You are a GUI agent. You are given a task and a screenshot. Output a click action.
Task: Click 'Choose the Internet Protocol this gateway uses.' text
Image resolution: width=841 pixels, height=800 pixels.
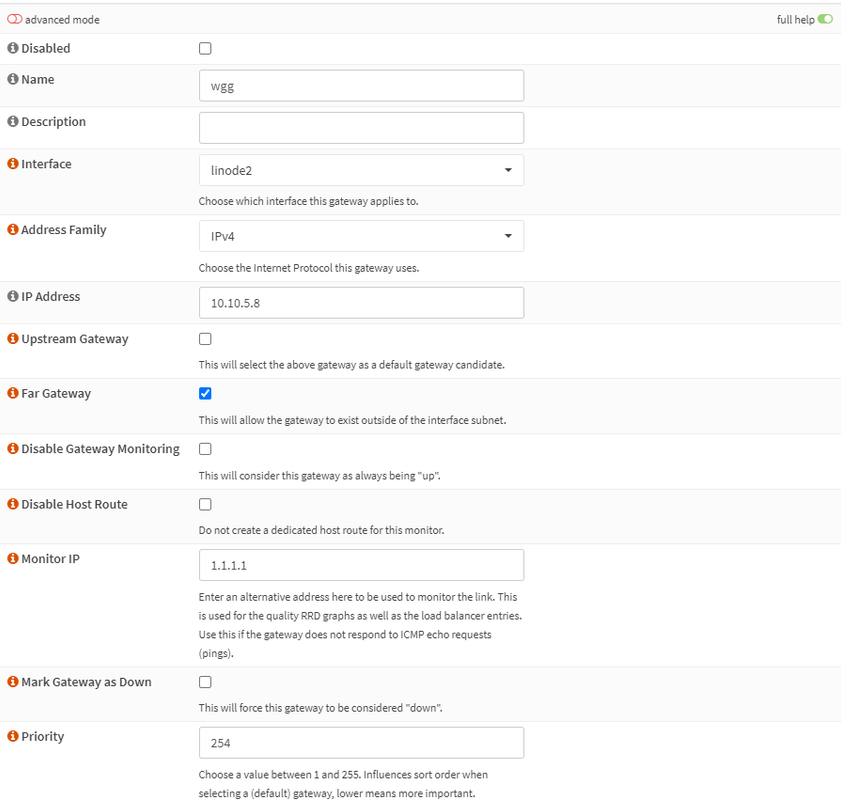(x=309, y=268)
